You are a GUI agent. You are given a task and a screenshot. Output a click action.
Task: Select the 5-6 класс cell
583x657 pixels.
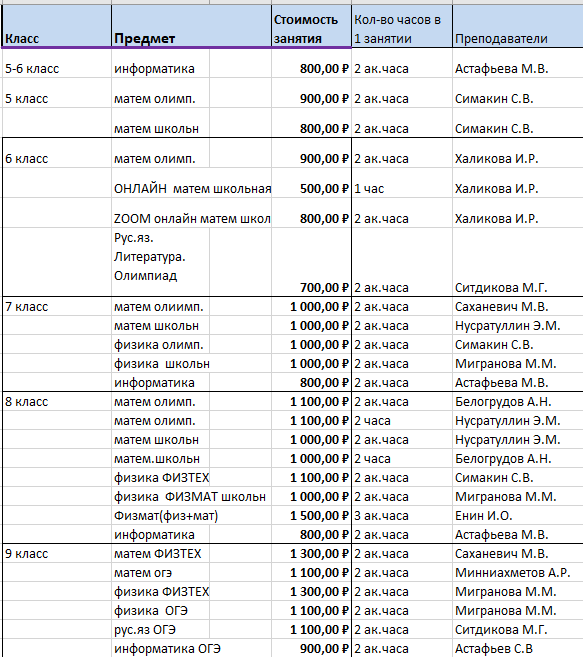[x=57, y=63]
